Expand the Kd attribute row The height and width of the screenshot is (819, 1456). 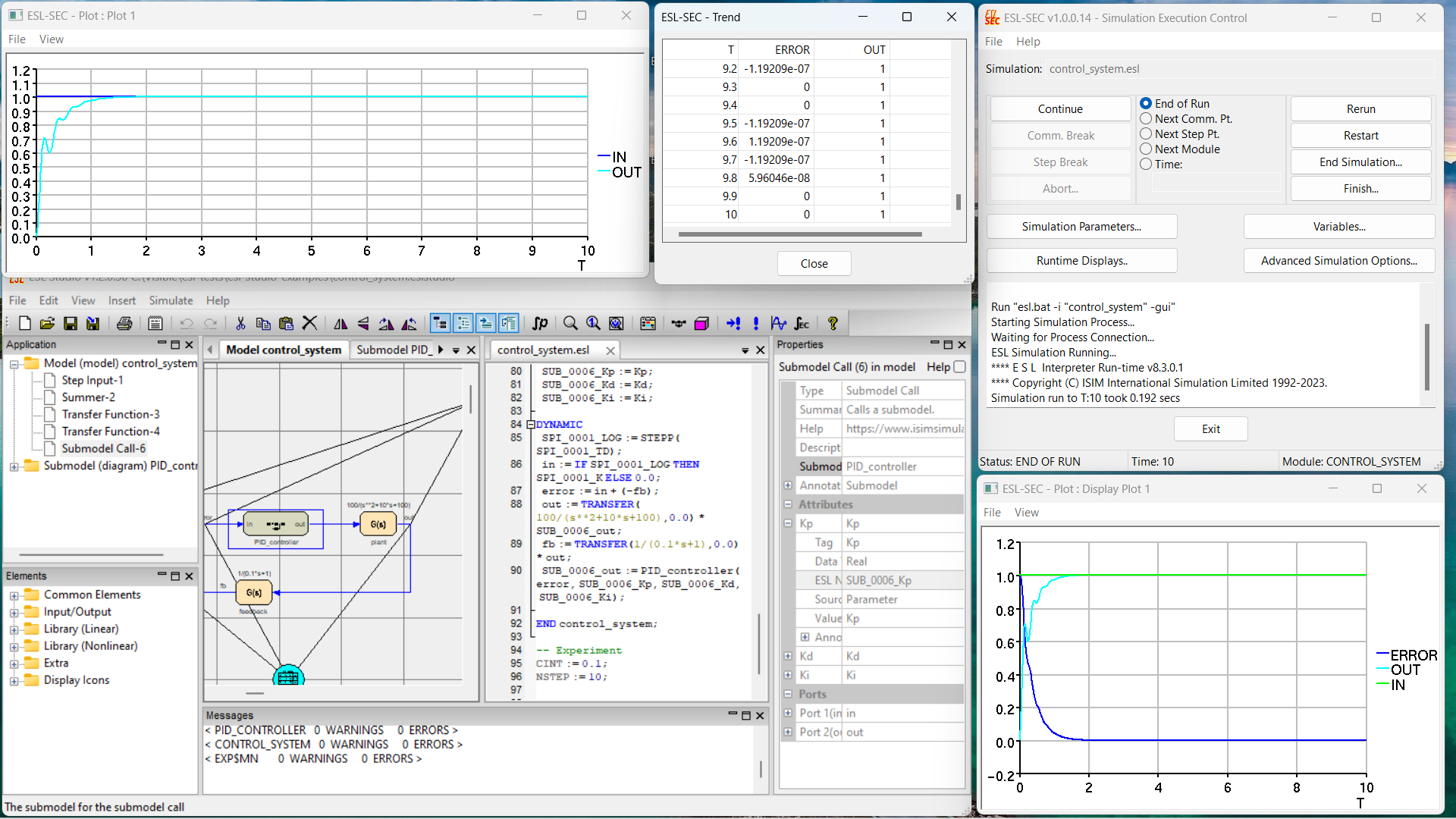click(788, 657)
